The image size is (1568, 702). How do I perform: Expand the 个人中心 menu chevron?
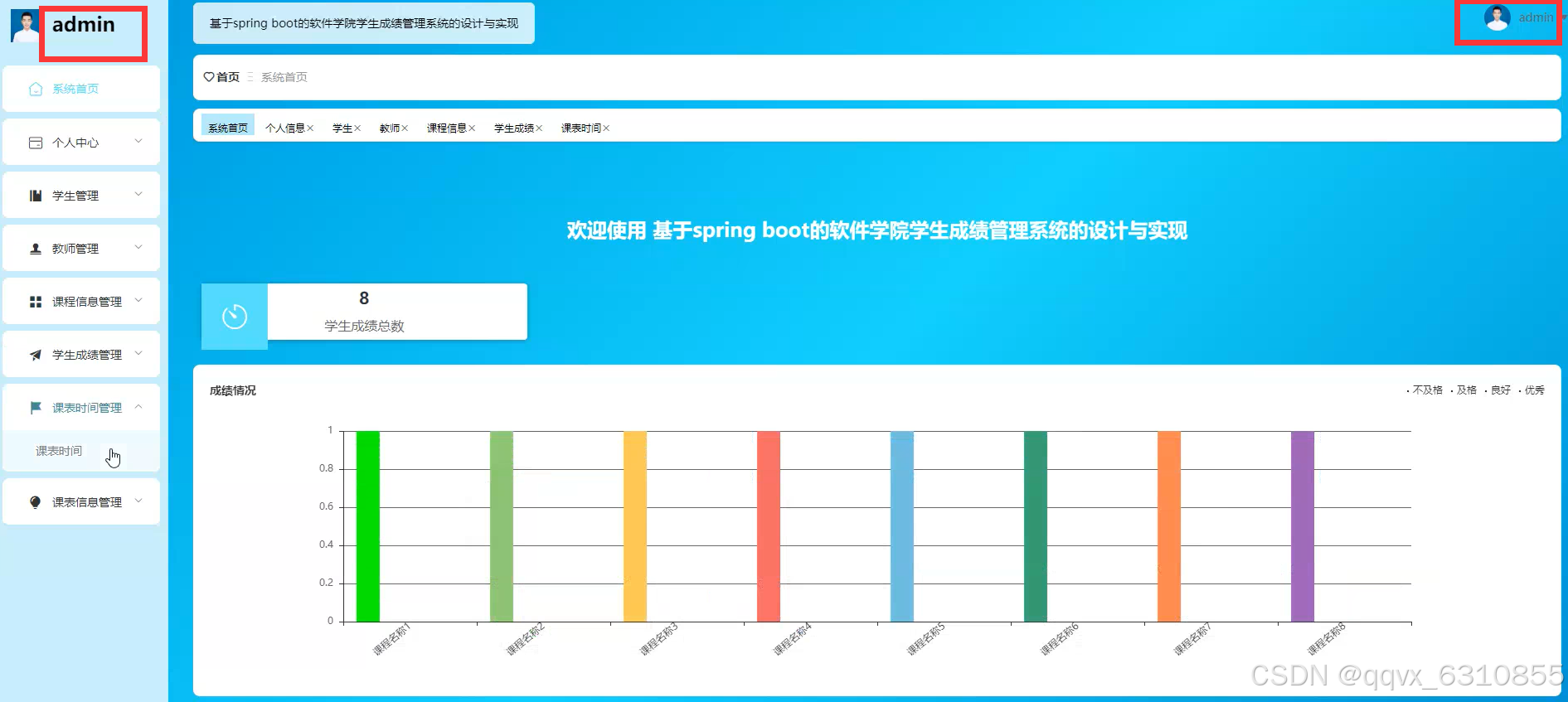click(138, 142)
